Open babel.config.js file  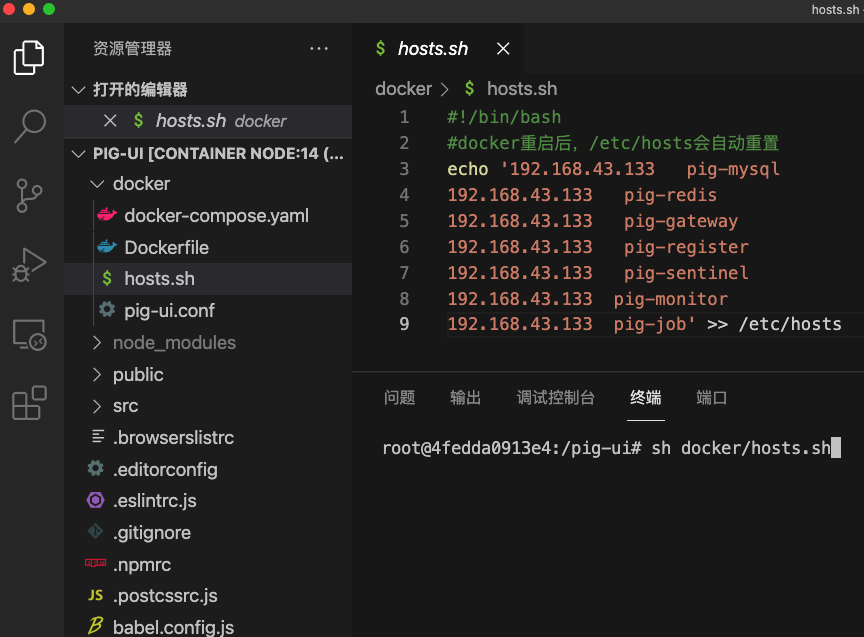[x=174, y=627]
